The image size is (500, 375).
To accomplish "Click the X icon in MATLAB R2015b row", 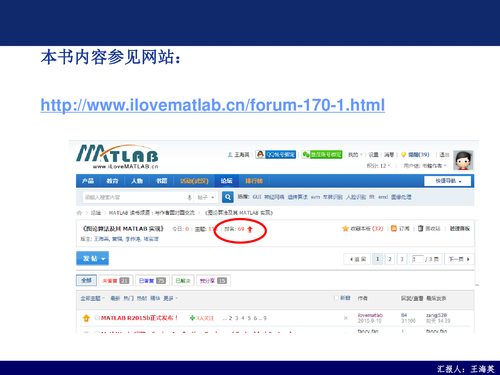I will click(x=345, y=318).
